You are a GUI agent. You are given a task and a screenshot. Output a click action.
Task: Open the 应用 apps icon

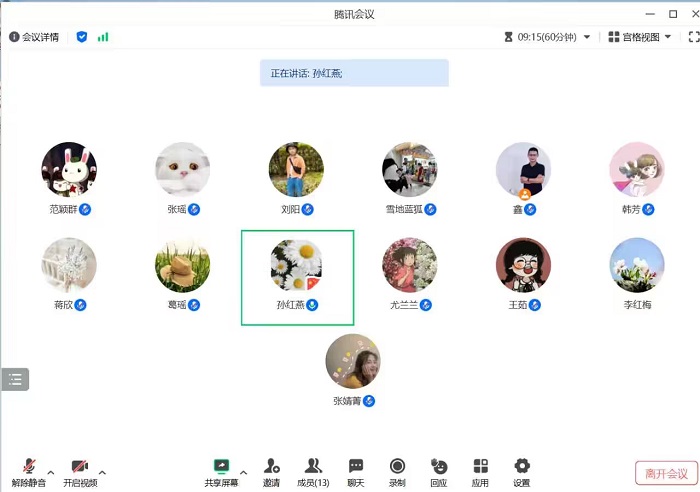pos(480,472)
